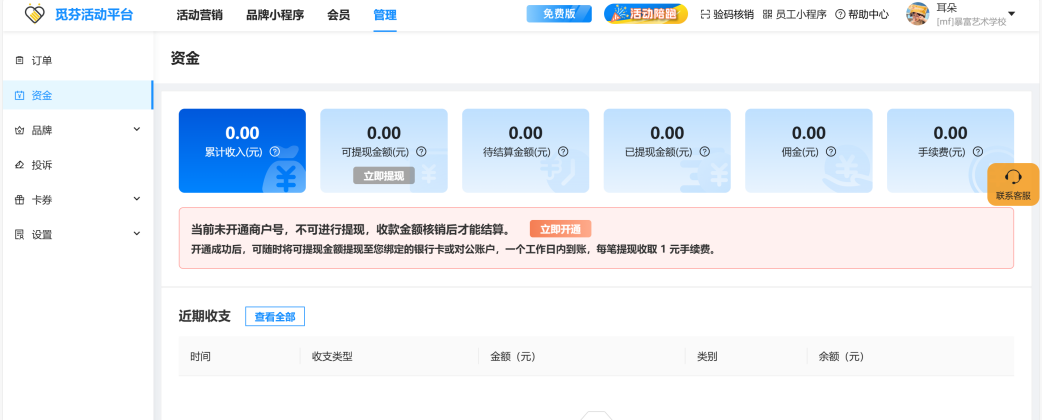Open the 耳朵 account dropdown arrow

(1011, 14)
